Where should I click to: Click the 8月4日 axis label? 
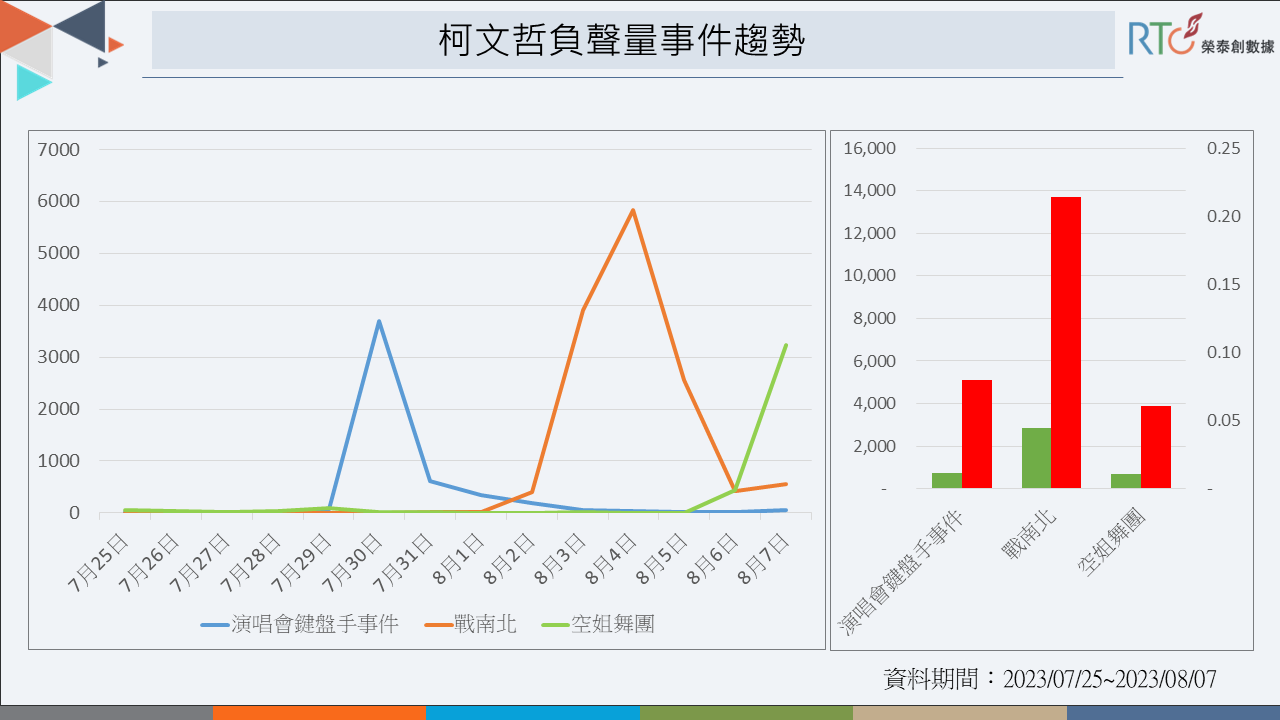[x=612, y=559]
